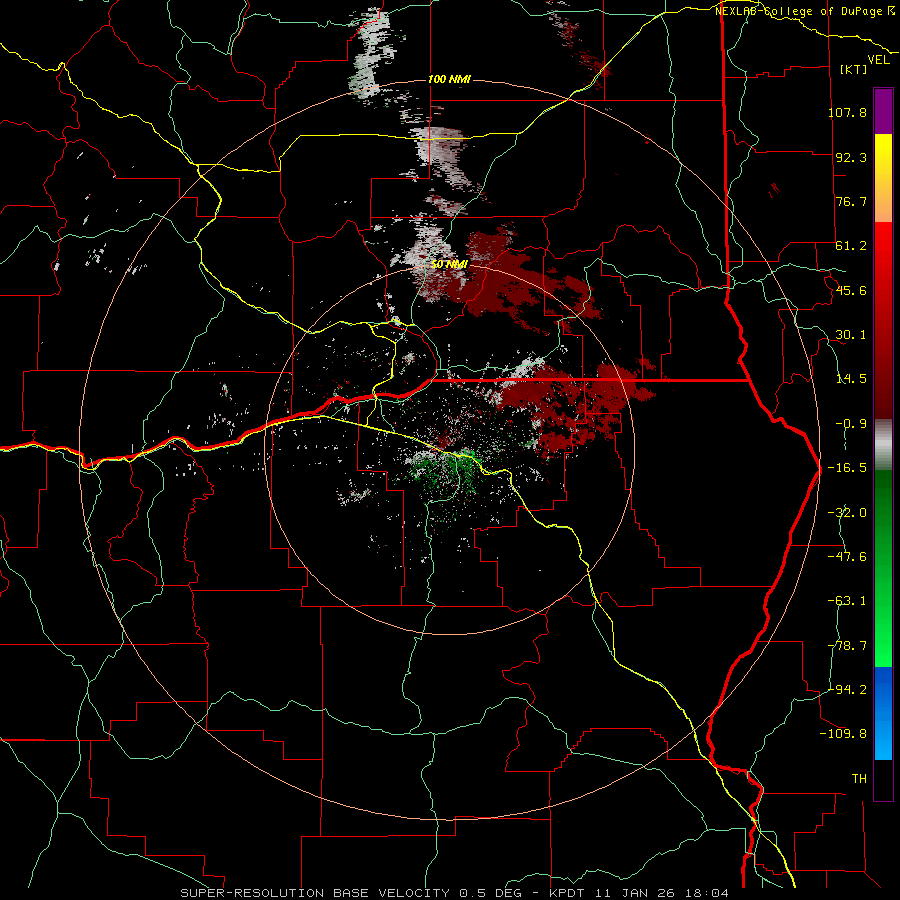Click the 14.5 legend value
This screenshot has width=900, height=900.
[851, 379]
